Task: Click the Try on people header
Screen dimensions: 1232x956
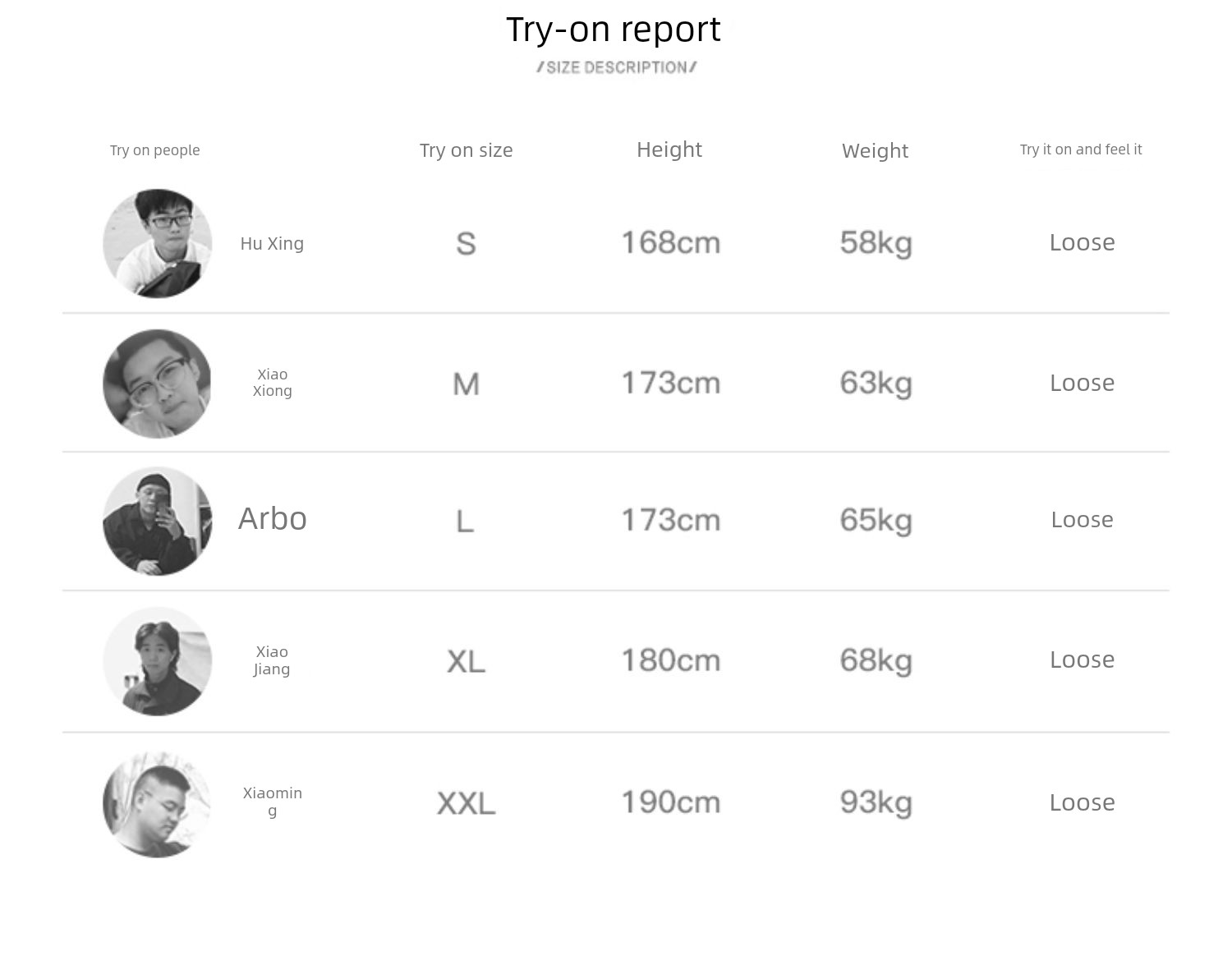Action: pos(155,150)
